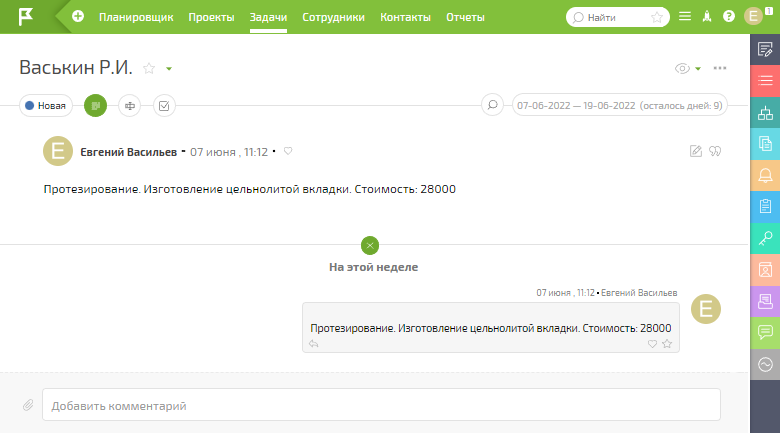Open the task date range 07-06-2022 — 19-06-2022
Viewport: 780px width, 433px height.
point(619,106)
